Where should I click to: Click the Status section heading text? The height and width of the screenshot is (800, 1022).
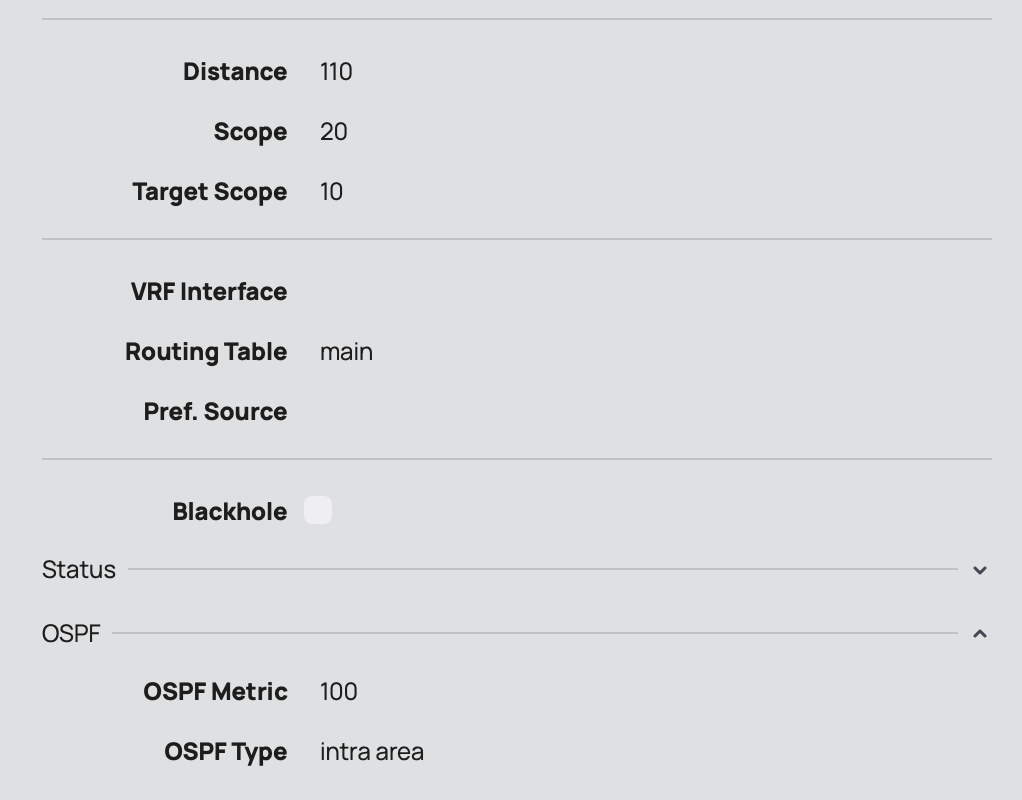(x=79, y=570)
